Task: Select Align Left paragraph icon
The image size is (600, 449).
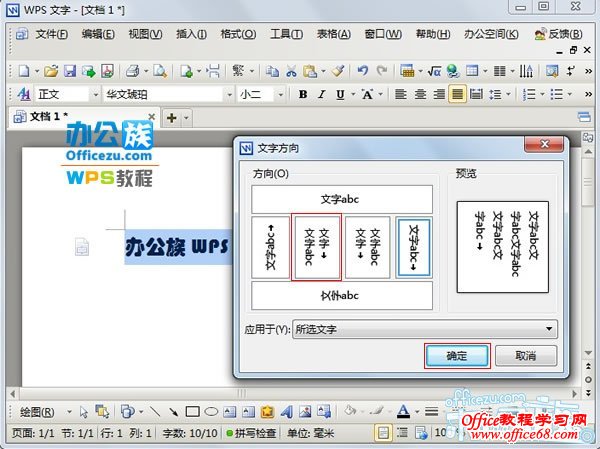Action: pyautogui.click(x=401, y=94)
